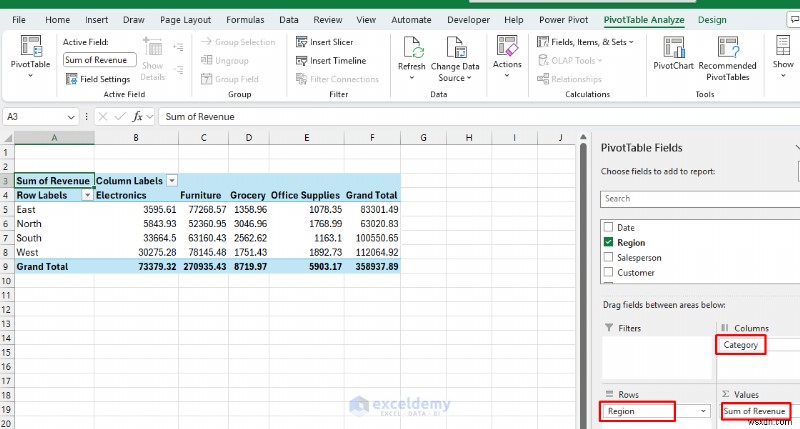Expand the Actions dropdown arrow
This screenshot has width=800, height=429.
[x=507, y=75]
